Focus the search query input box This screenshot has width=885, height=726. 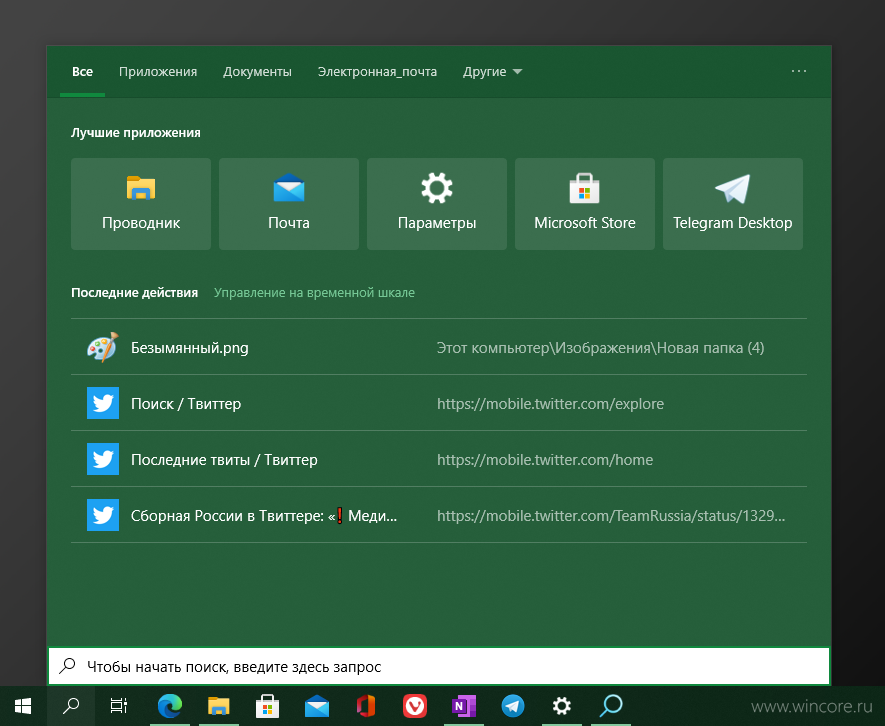click(439, 666)
